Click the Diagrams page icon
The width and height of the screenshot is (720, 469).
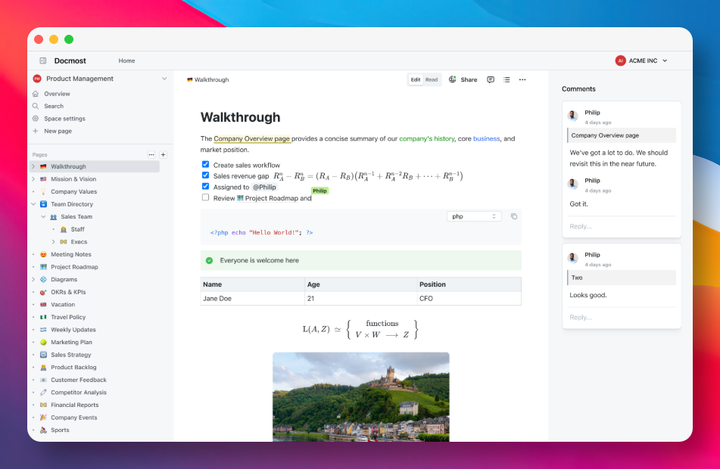(x=43, y=279)
